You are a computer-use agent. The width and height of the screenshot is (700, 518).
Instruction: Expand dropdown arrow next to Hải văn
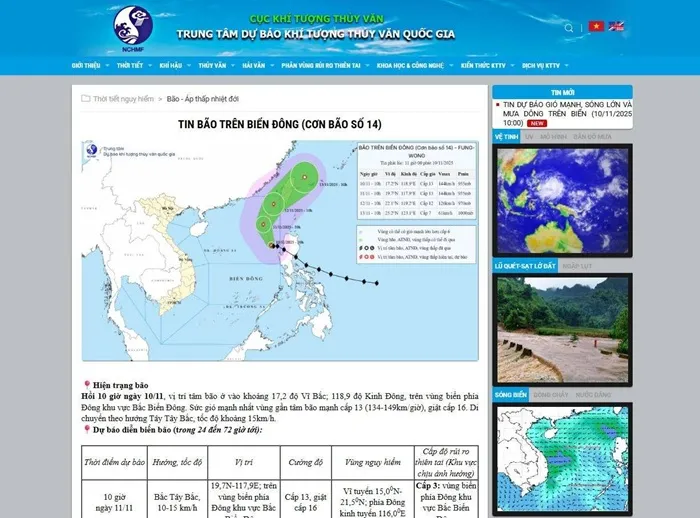click(x=272, y=66)
